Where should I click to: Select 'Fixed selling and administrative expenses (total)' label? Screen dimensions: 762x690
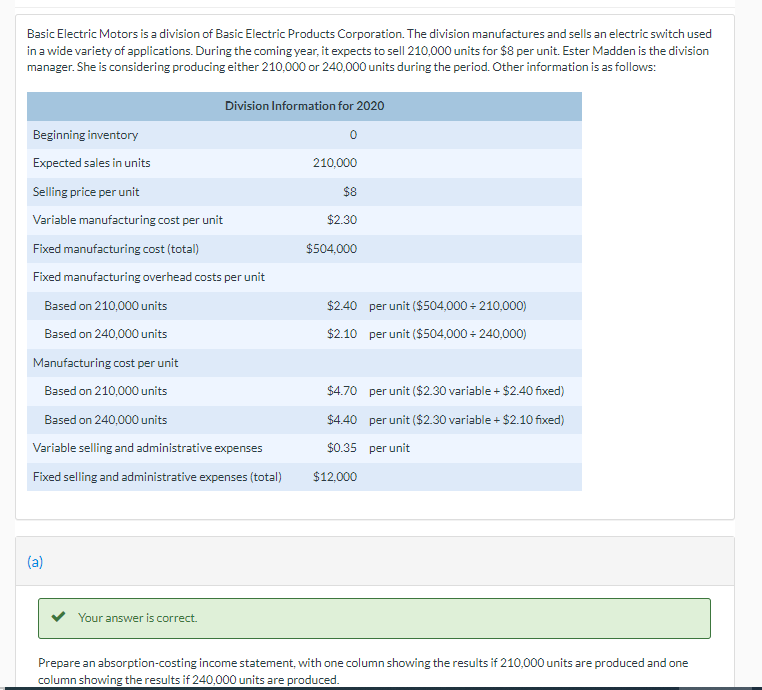click(x=157, y=477)
